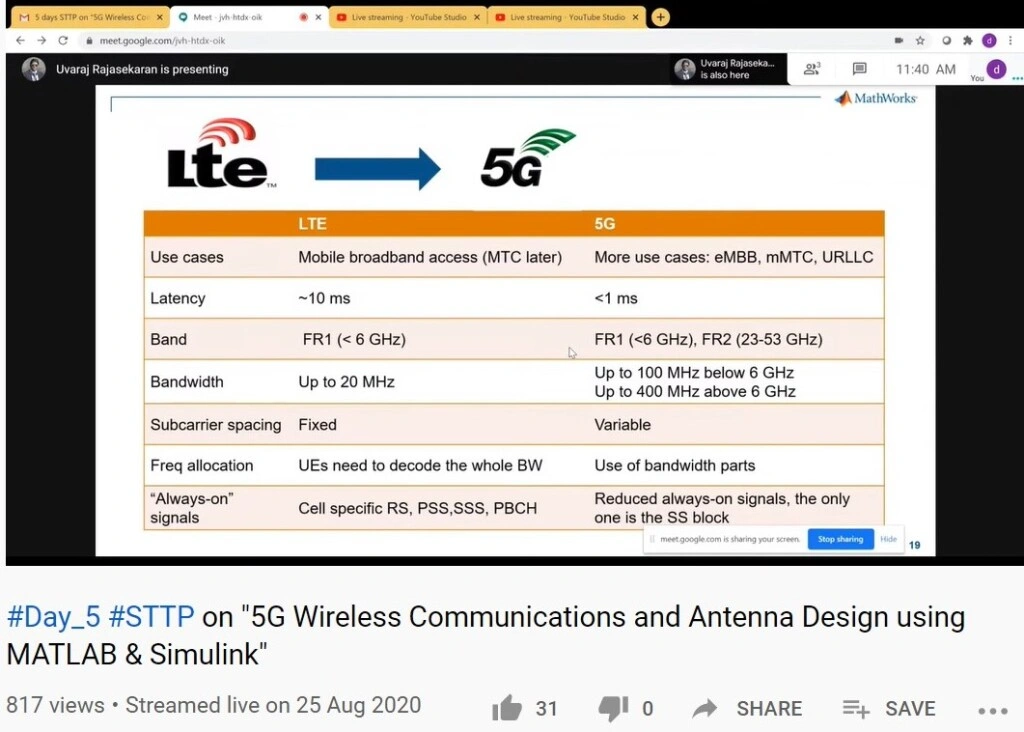This screenshot has width=1024, height=732.
Task: Click the SHARE arrow button
Action: point(746,708)
